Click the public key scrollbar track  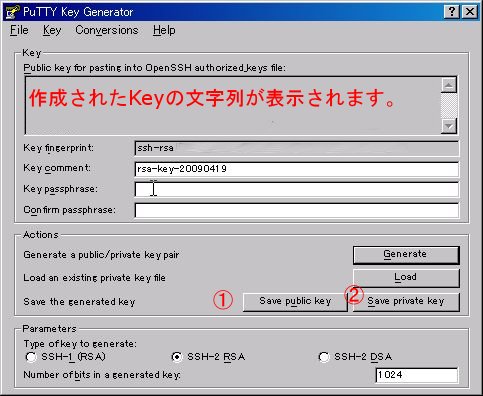point(449,106)
